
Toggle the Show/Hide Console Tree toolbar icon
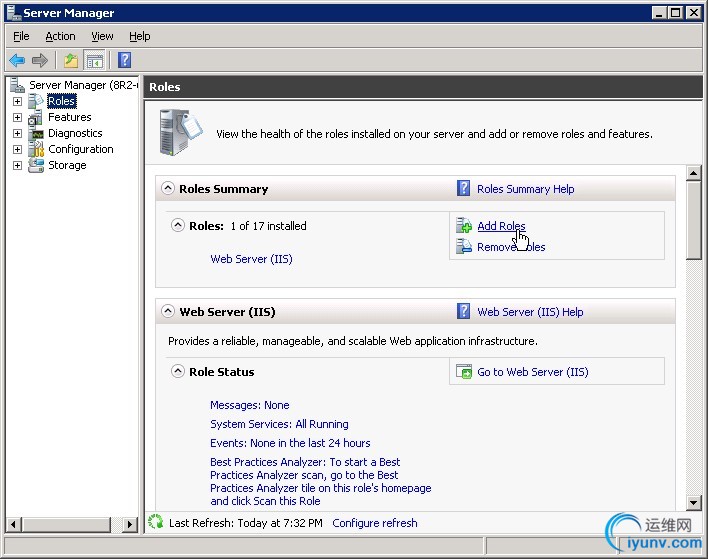pyautogui.click(x=95, y=61)
